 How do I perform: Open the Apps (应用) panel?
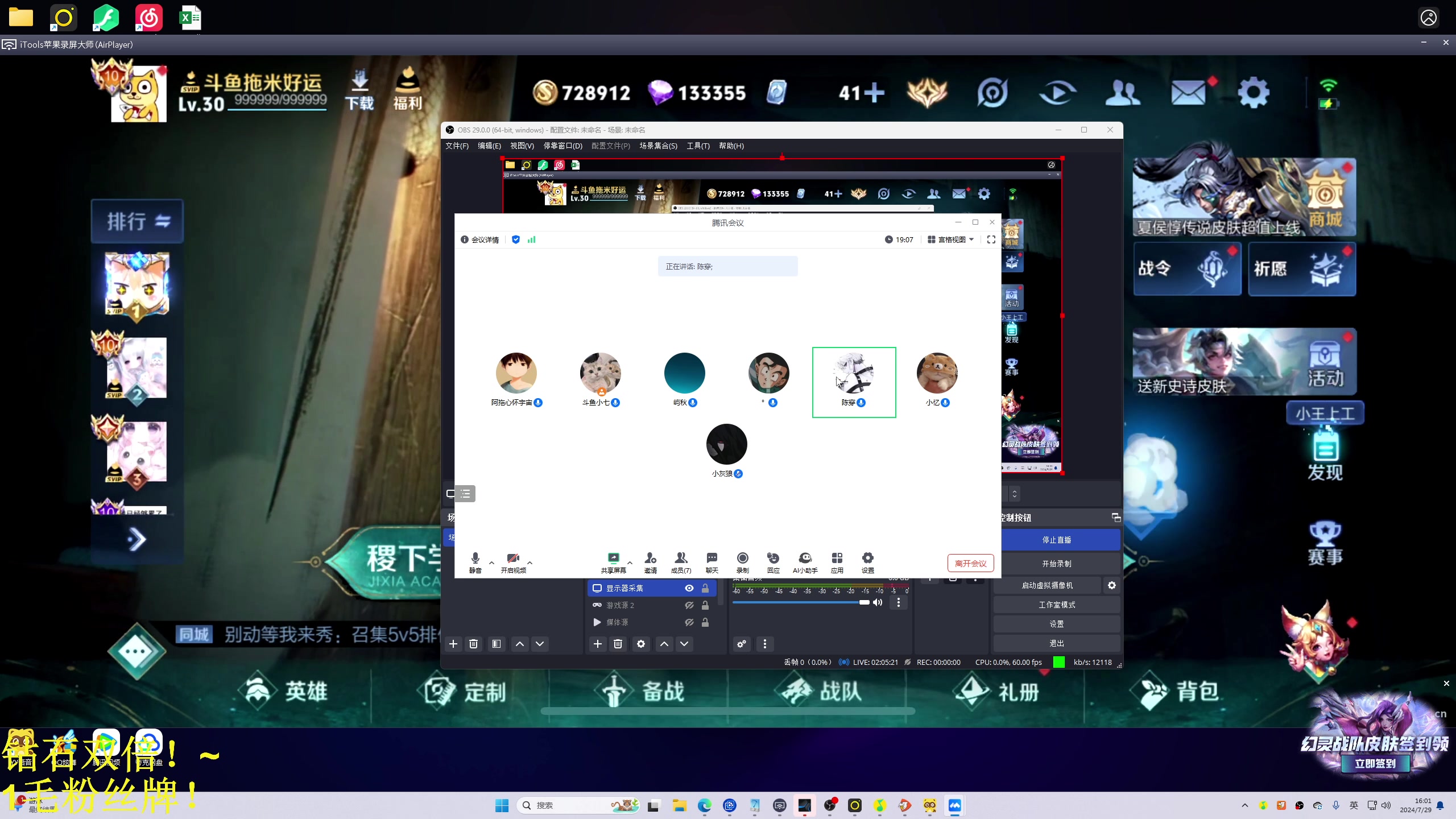(x=837, y=562)
